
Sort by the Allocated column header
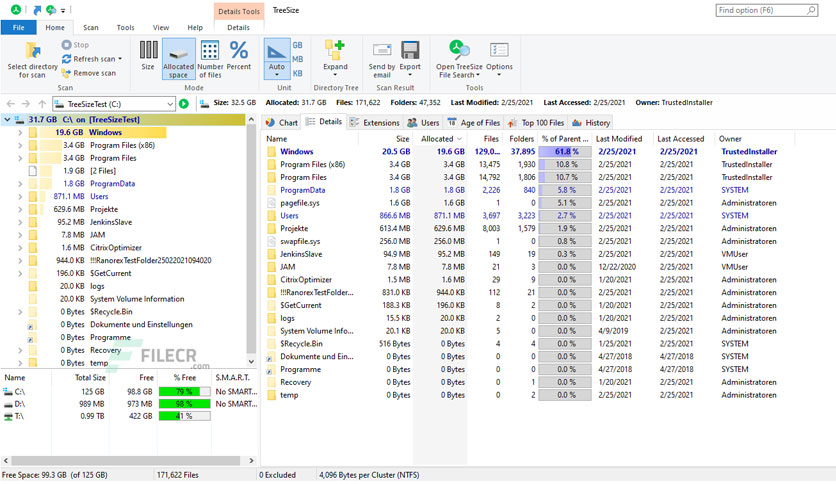440,139
